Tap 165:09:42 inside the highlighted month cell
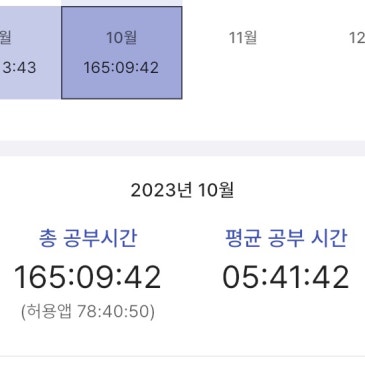The image size is (365, 365). tap(121, 68)
